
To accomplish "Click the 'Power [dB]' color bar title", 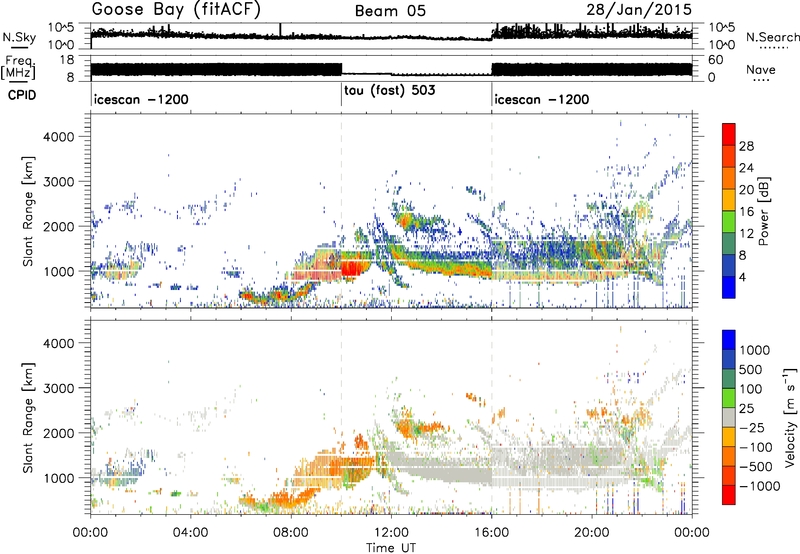I will tap(763, 211).
